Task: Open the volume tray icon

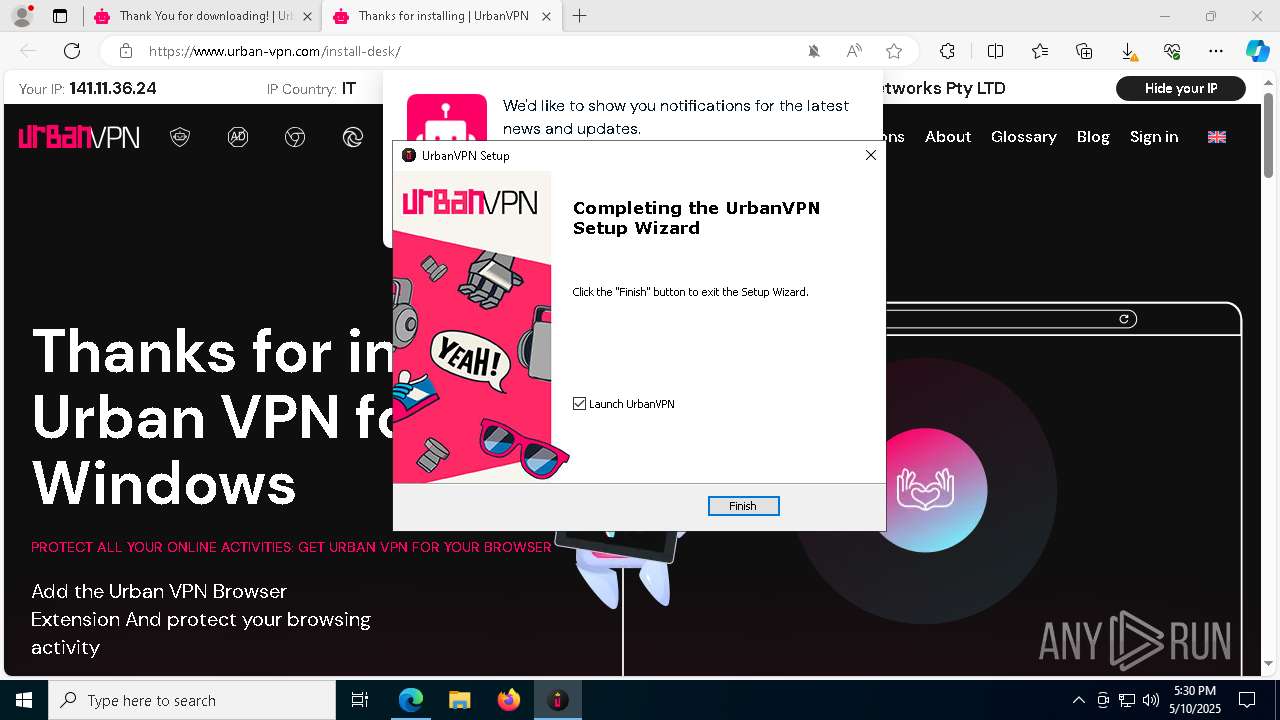Action: tap(1151, 700)
